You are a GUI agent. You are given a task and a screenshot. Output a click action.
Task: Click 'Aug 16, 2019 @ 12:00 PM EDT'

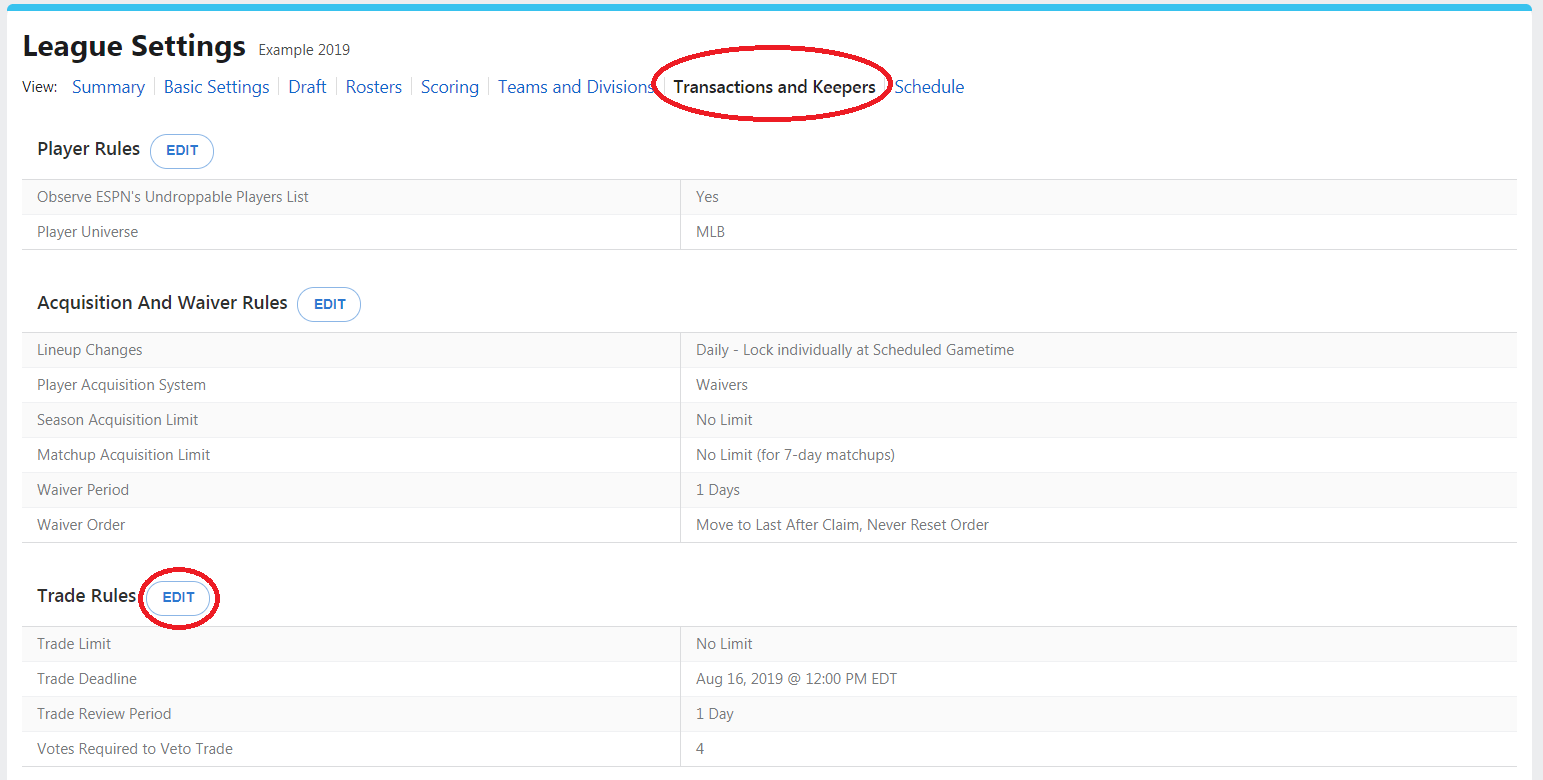click(797, 679)
